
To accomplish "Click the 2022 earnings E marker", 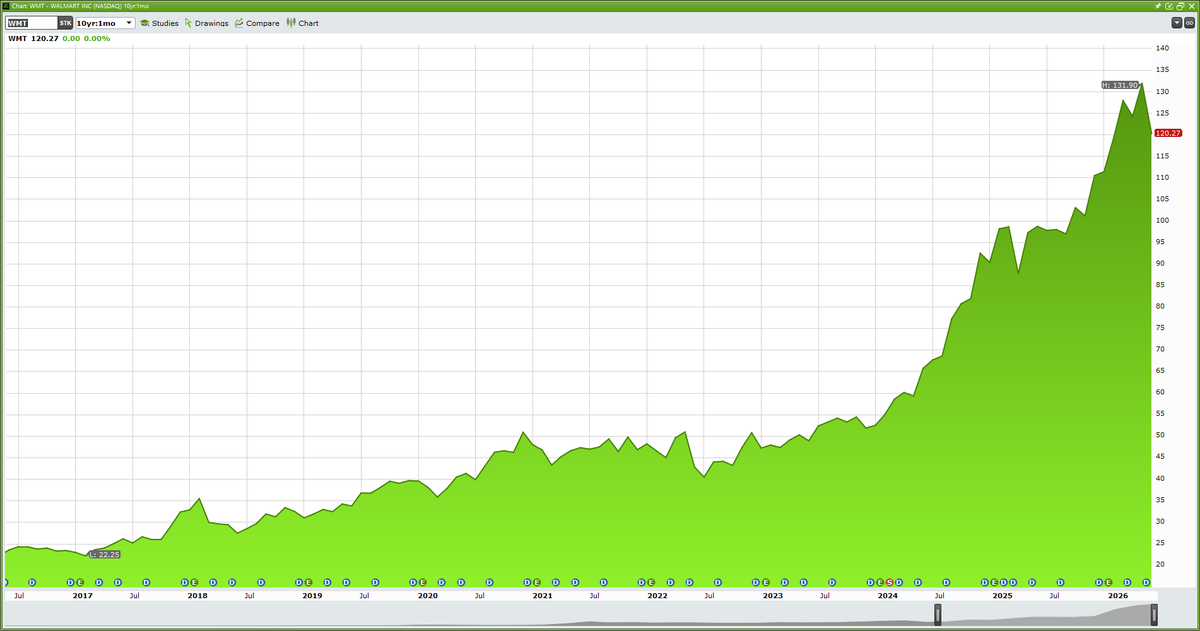I will pyautogui.click(x=651, y=581).
